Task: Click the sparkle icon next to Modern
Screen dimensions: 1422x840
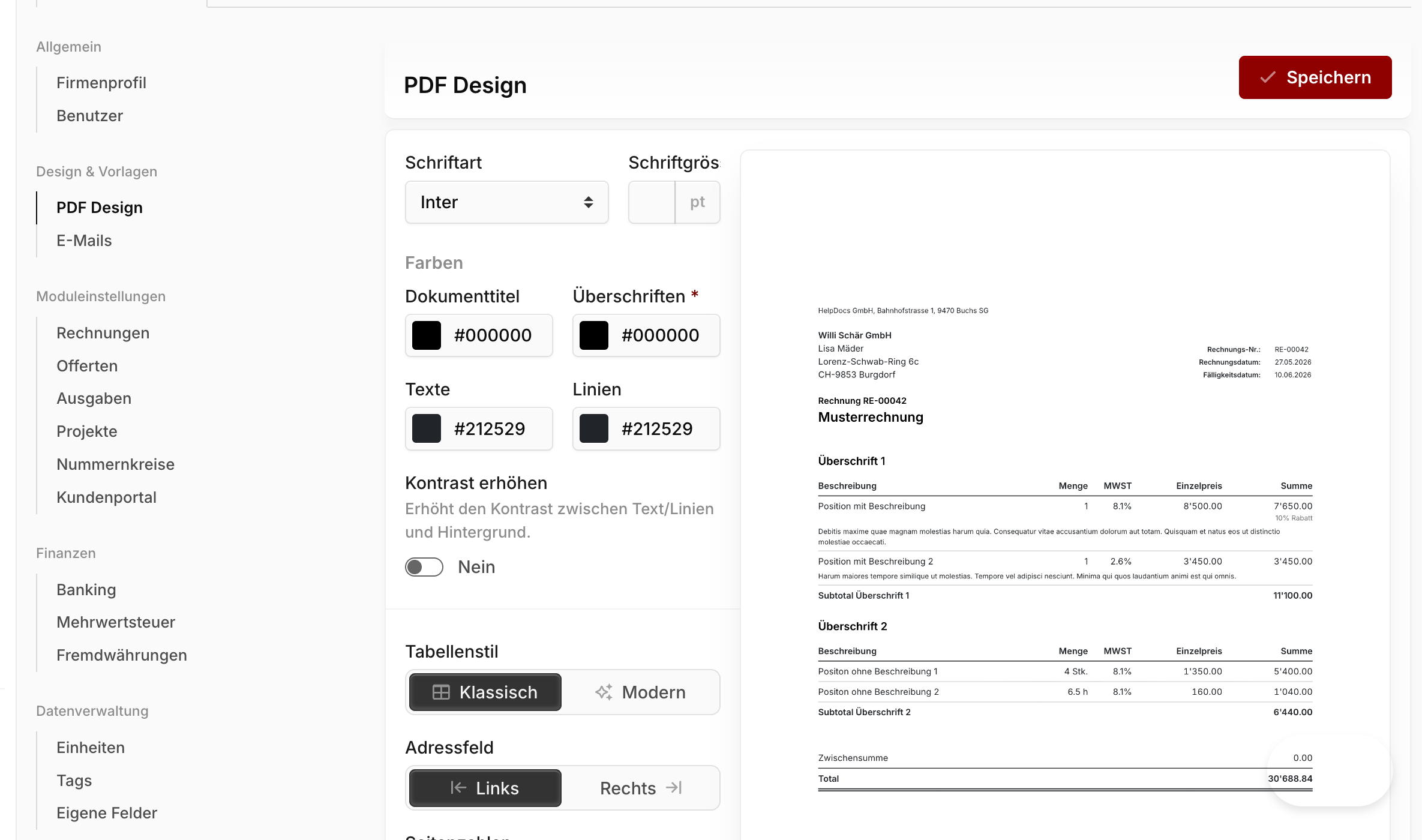Action: click(604, 692)
